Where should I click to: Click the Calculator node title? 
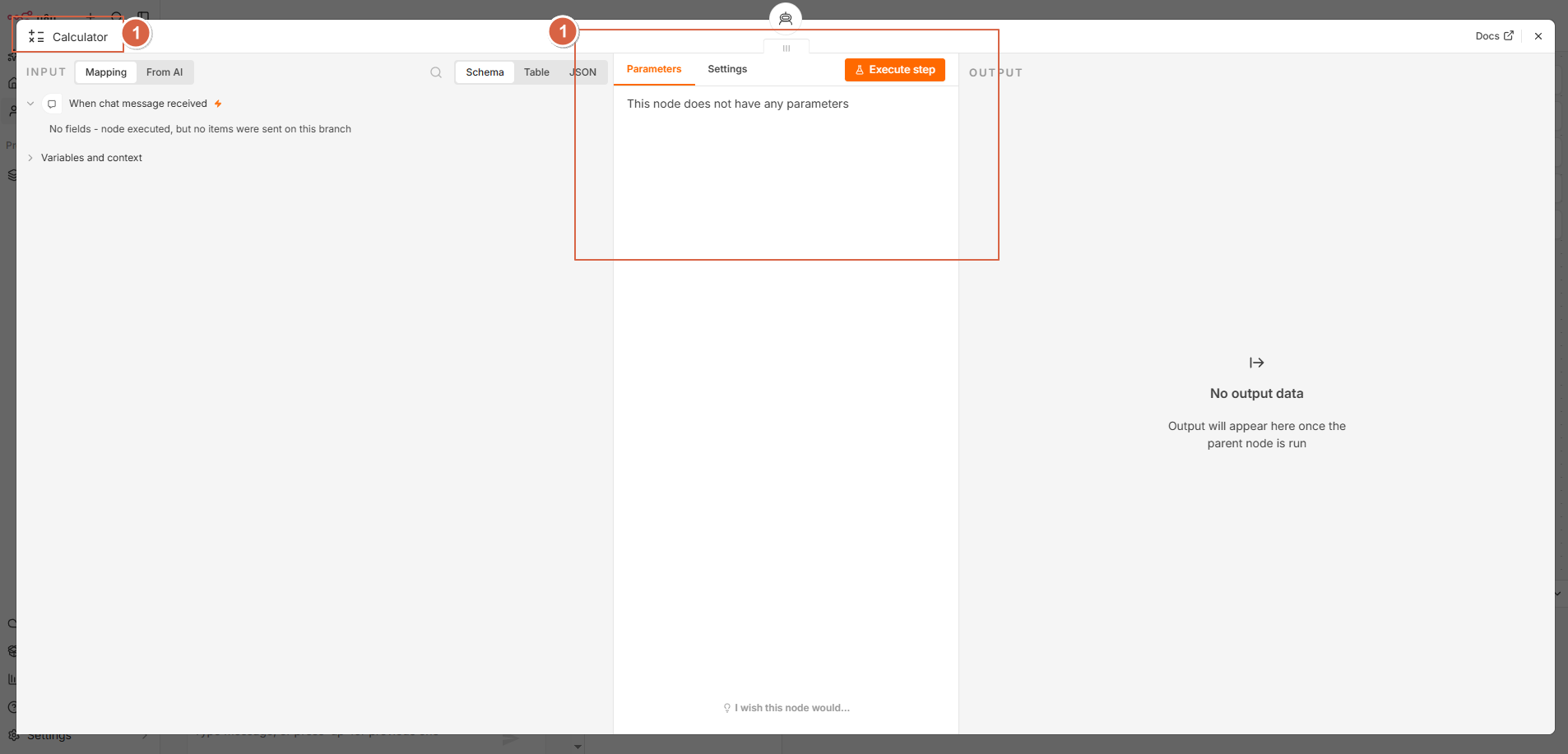click(x=80, y=37)
